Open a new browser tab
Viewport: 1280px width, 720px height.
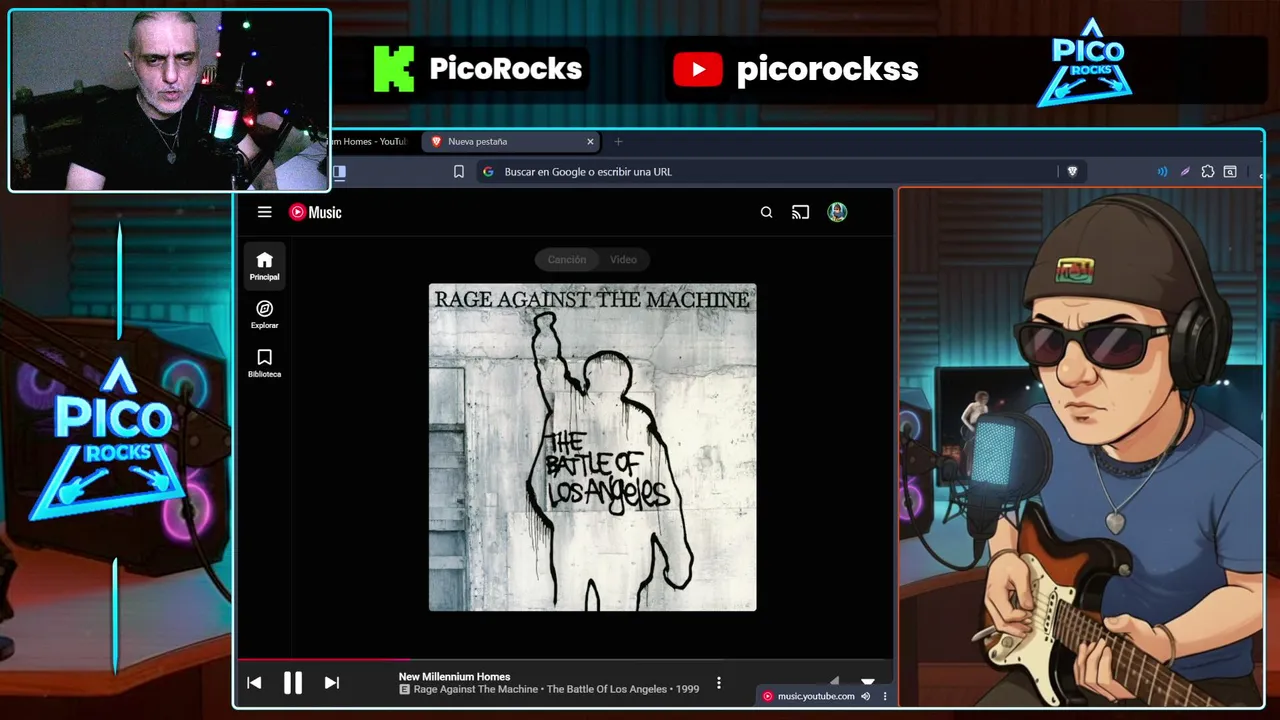tap(618, 142)
